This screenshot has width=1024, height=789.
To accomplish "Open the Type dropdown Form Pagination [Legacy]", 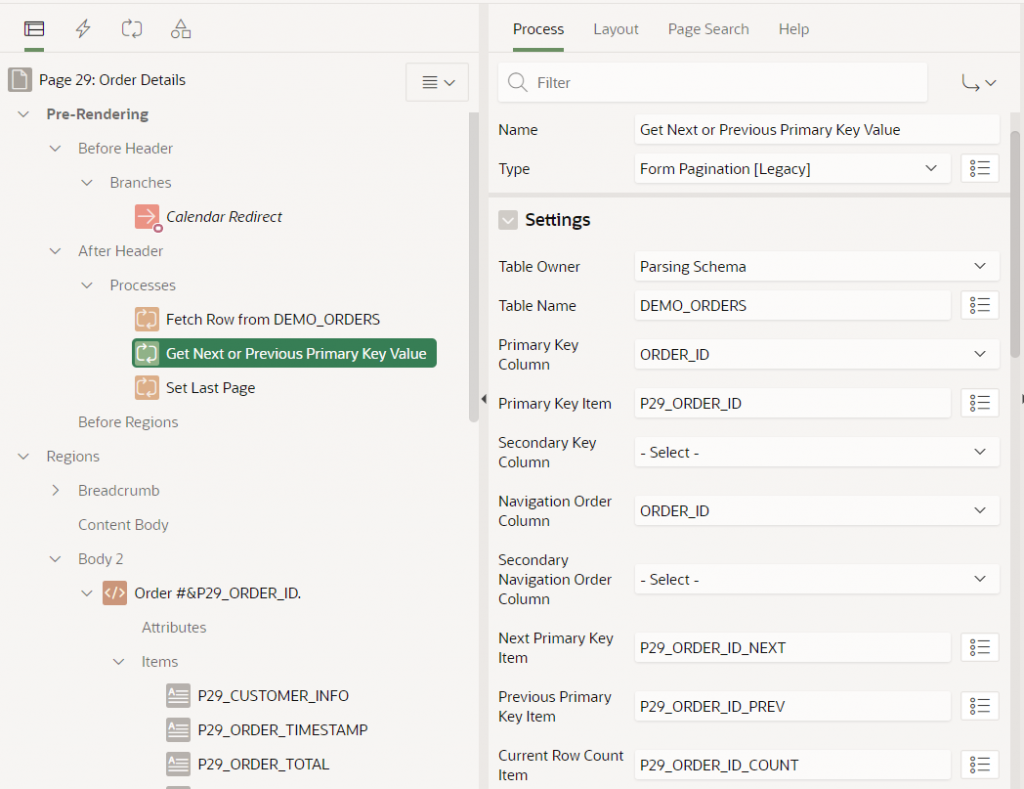I will pos(792,169).
